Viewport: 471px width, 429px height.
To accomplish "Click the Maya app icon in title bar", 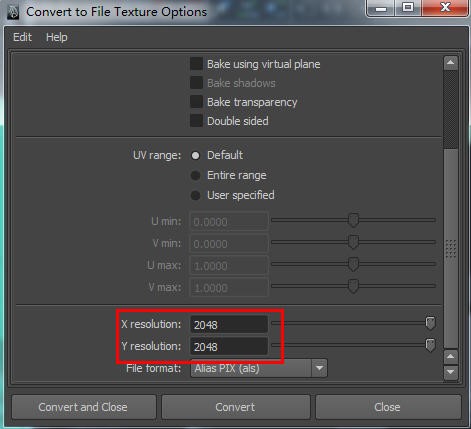I will pos(13,12).
